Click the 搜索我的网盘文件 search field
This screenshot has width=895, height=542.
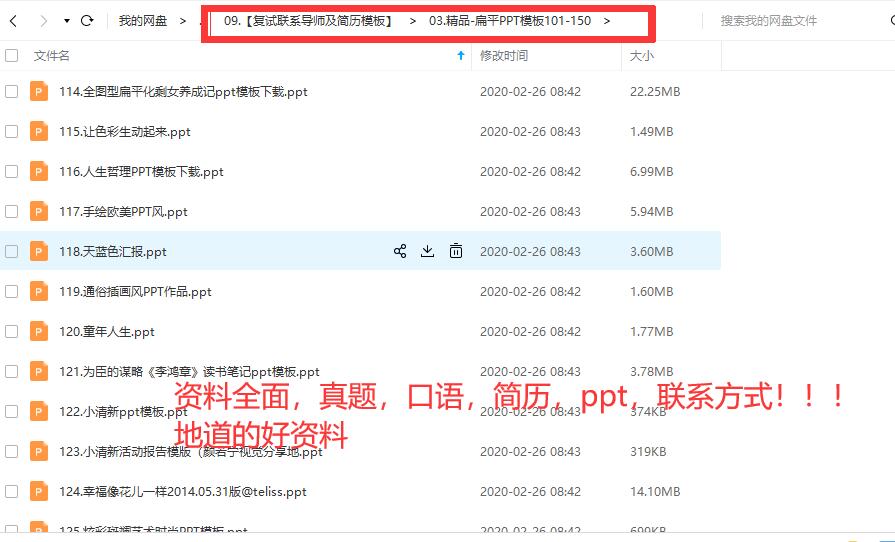[x=790, y=21]
